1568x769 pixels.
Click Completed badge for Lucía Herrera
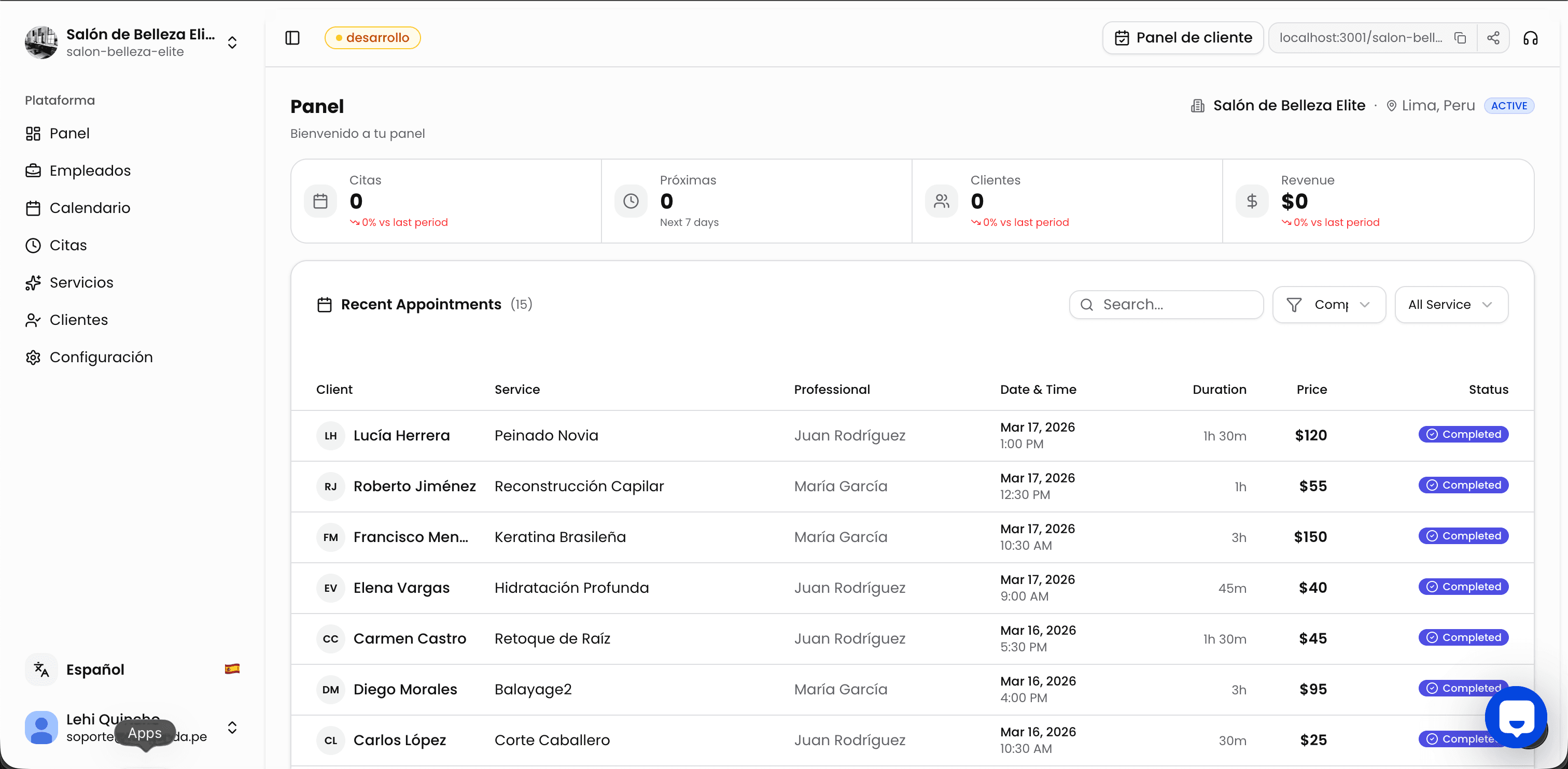(x=1463, y=434)
